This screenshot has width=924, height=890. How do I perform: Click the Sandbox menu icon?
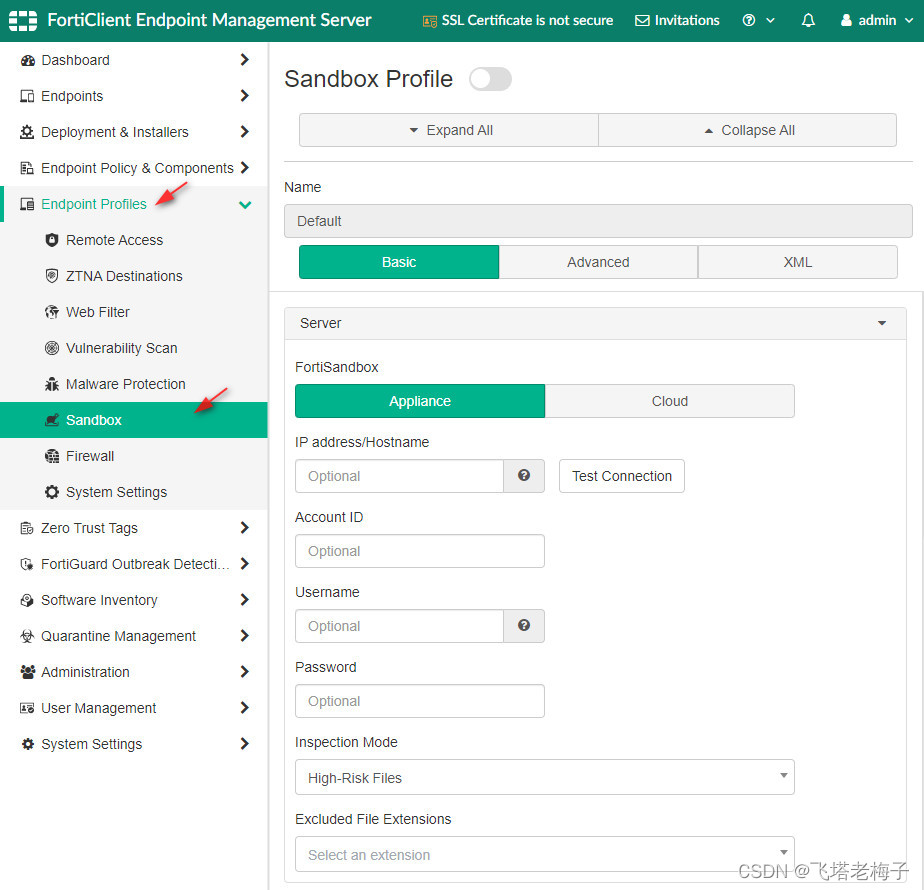click(x=52, y=420)
